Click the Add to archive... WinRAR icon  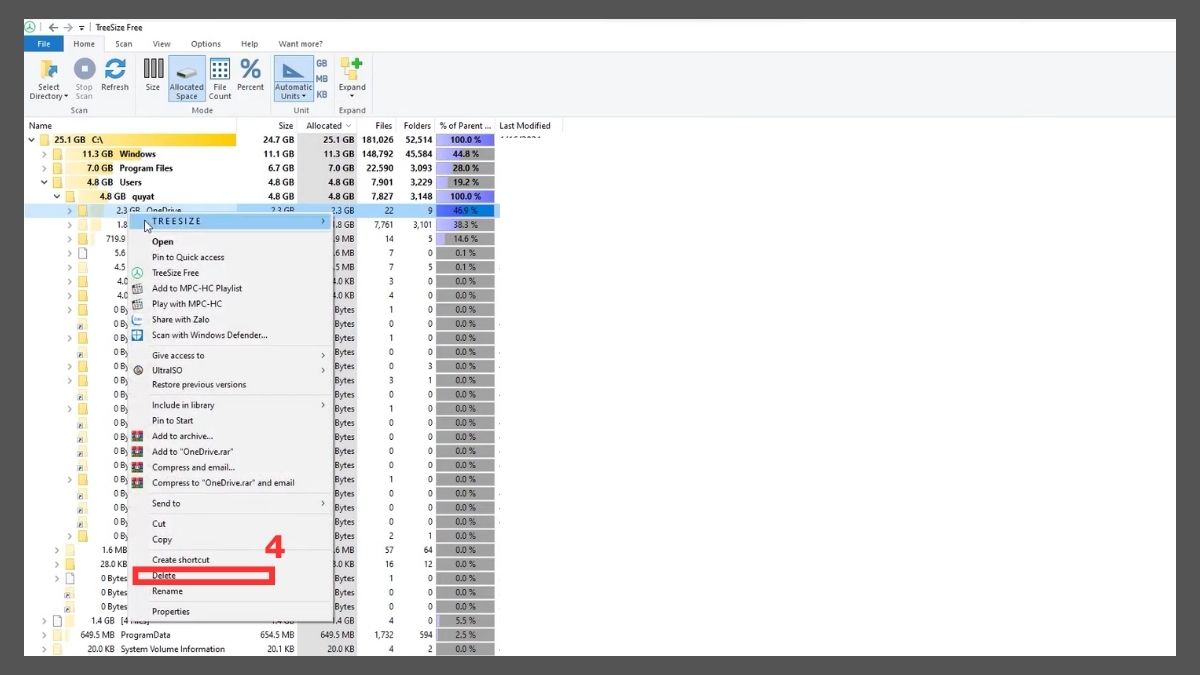pos(138,436)
